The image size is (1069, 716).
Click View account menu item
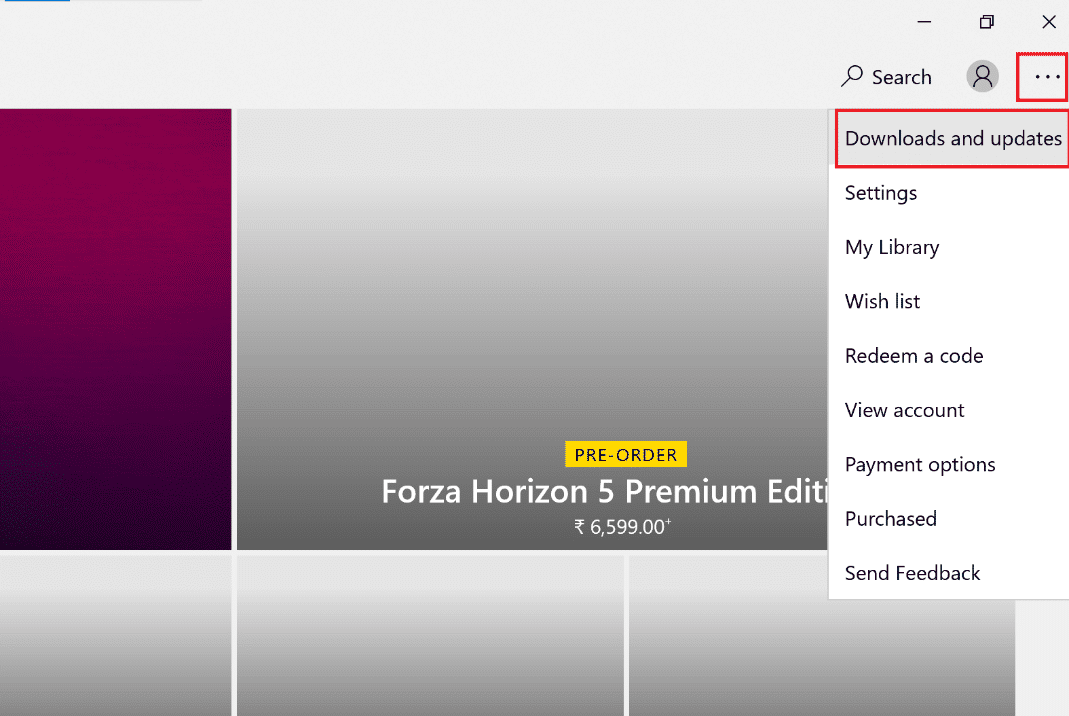coord(904,410)
